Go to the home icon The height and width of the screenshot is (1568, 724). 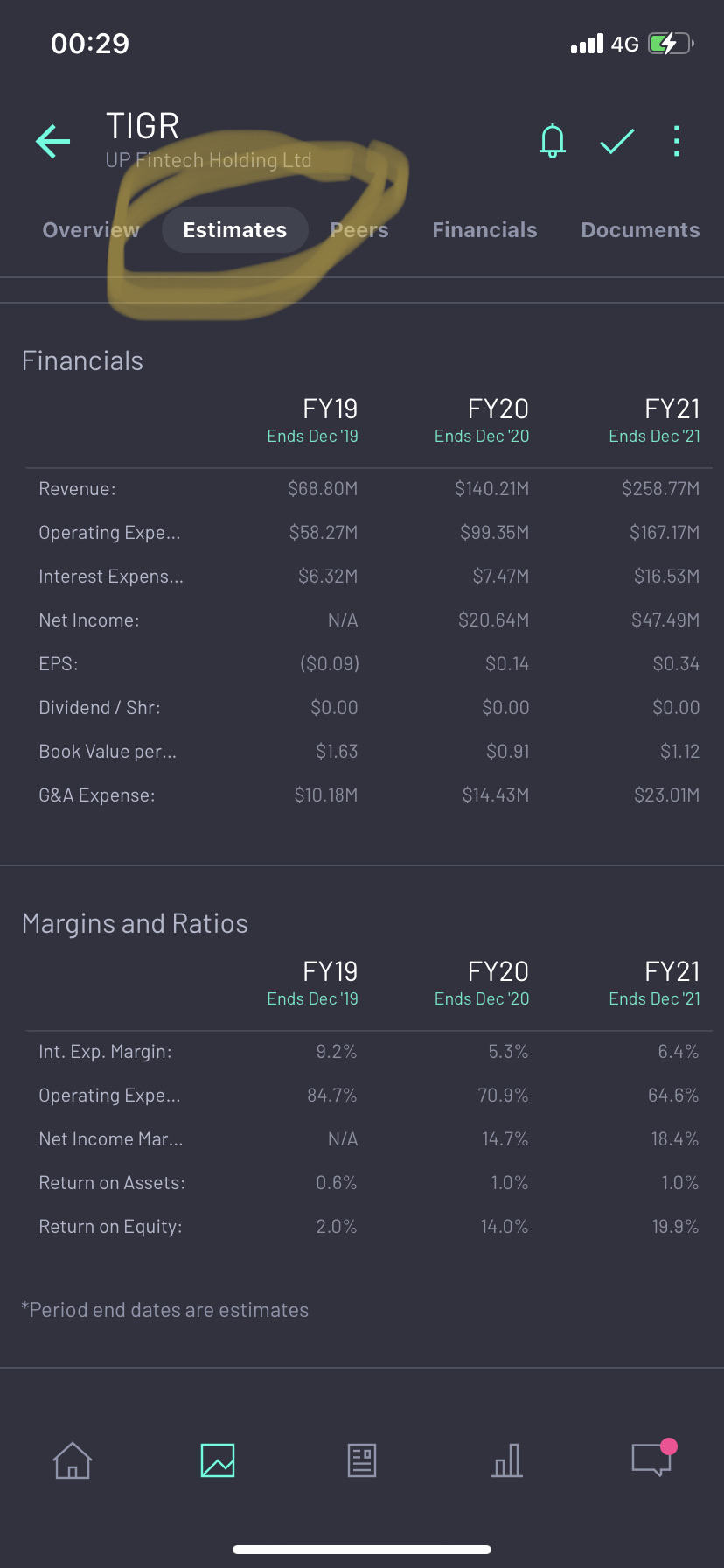click(73, 1460)
